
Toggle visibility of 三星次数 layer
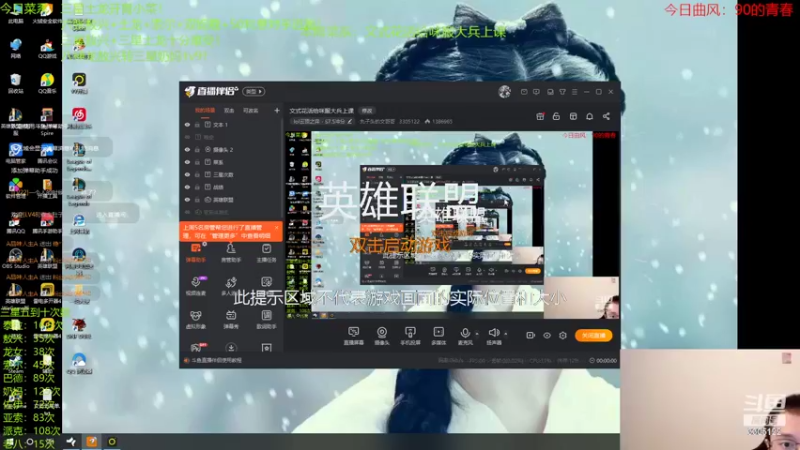point(187,174)
